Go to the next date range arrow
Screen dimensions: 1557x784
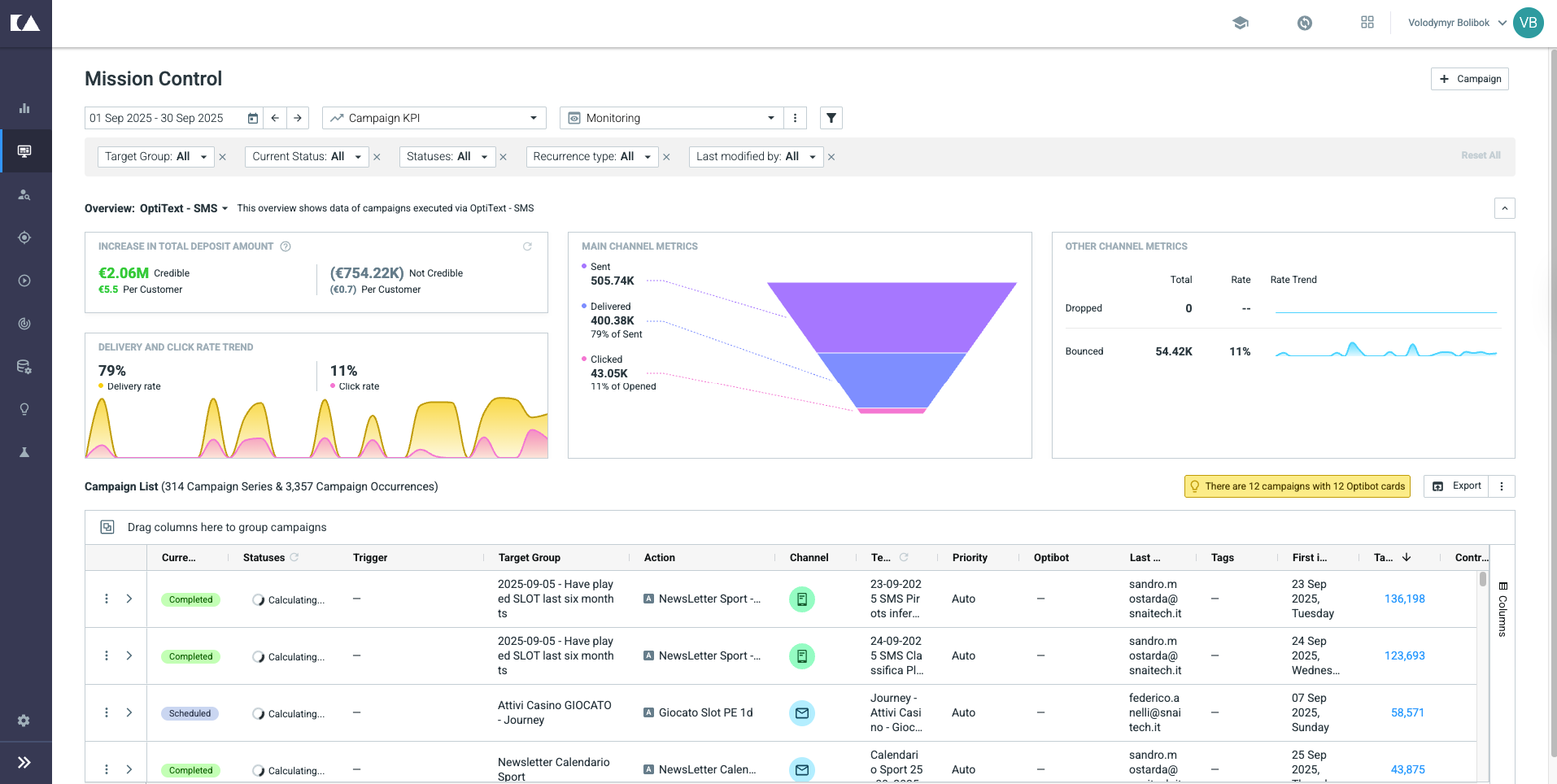click(298, 118)
